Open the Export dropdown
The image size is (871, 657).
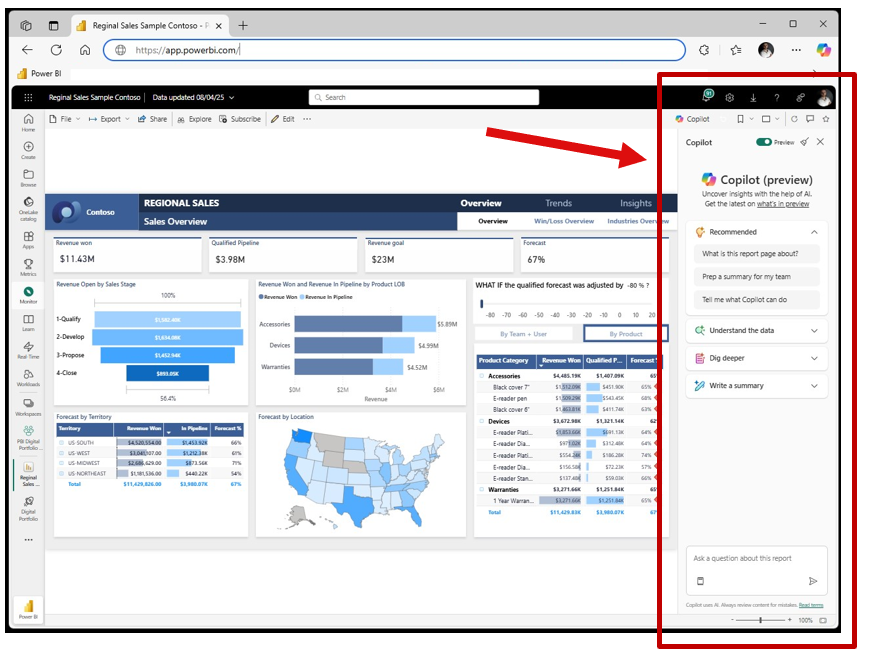109,119
